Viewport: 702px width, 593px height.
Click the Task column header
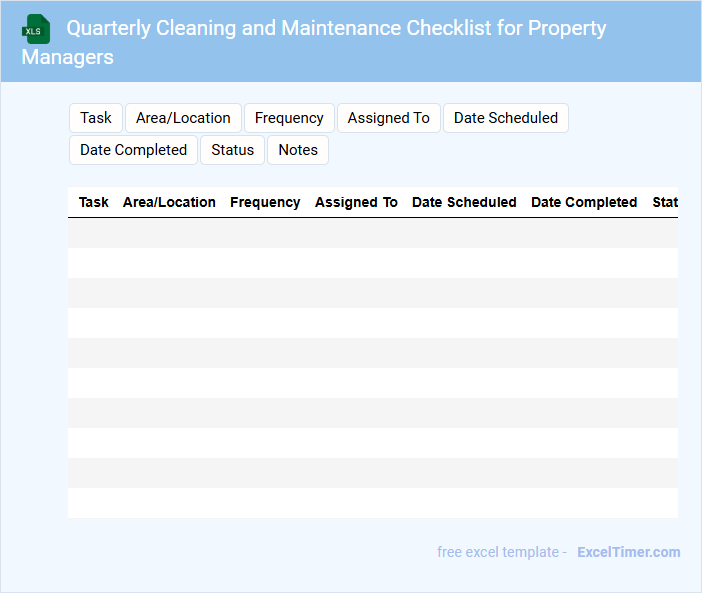(x=94, y=202)
